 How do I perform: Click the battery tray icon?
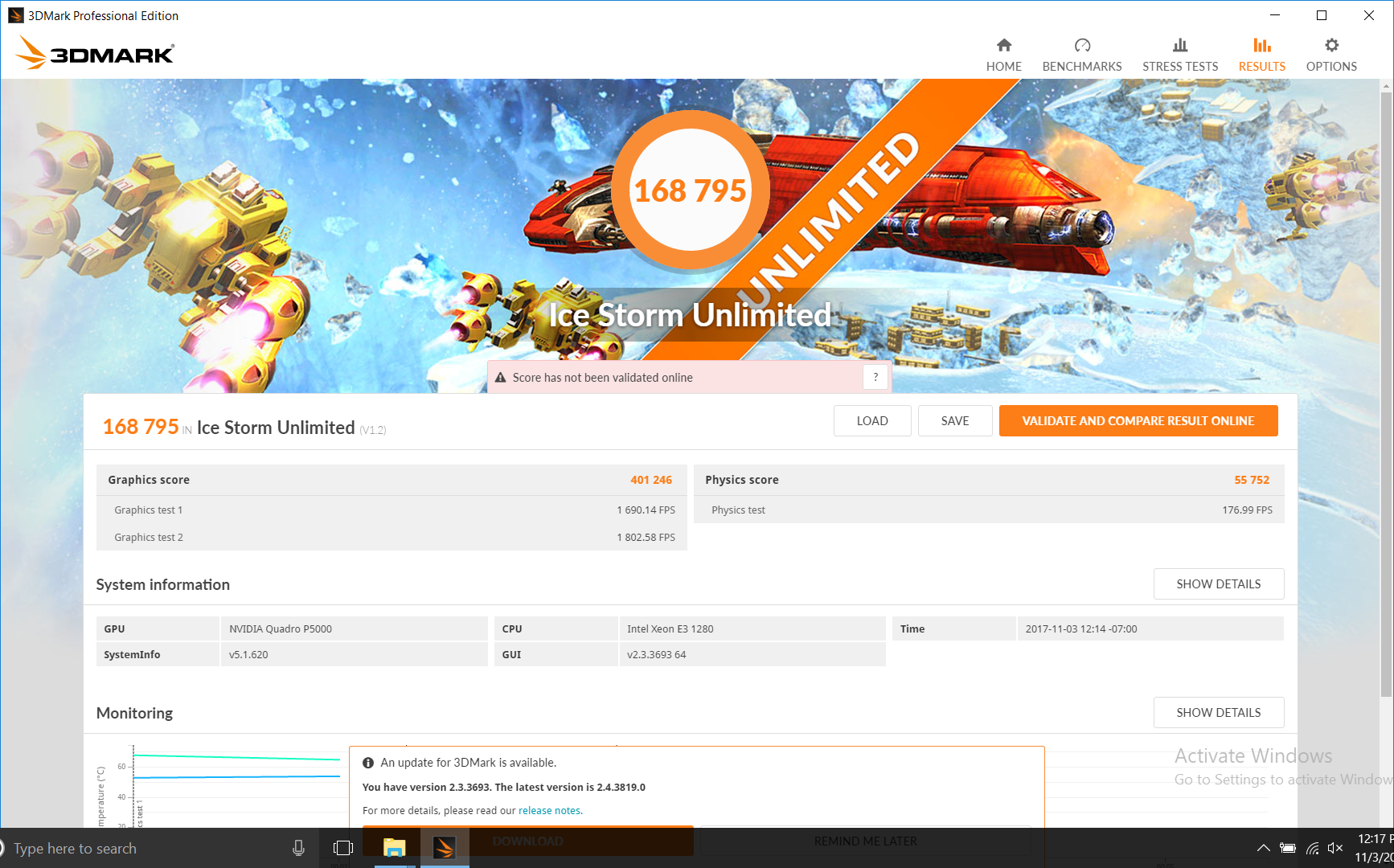tap(1288, 848)
